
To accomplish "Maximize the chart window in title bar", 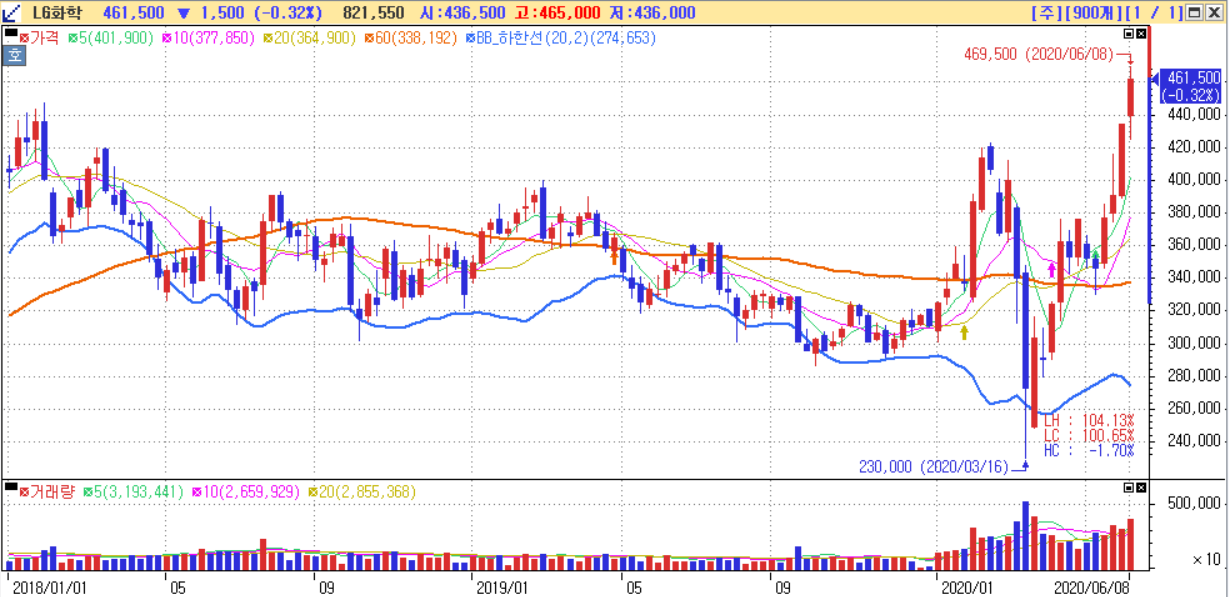I will (x=1194, y=13).
